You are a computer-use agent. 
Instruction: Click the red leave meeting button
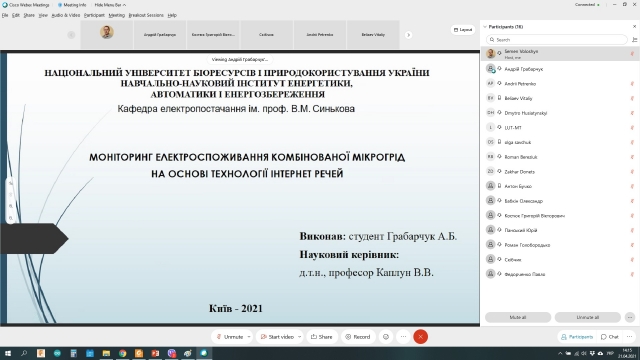420,337
